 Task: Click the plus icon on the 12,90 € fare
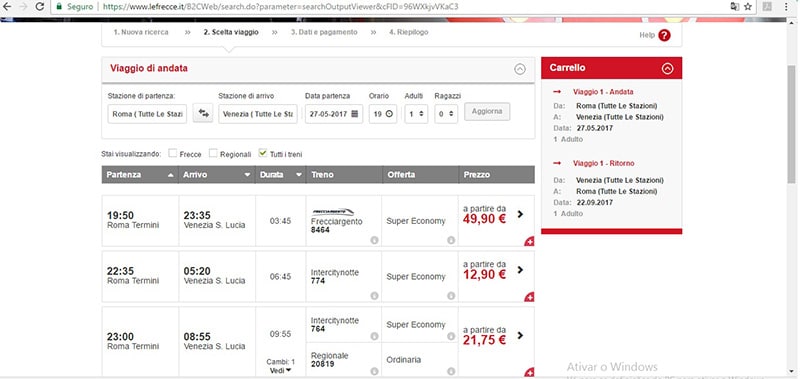click(530, 297)
